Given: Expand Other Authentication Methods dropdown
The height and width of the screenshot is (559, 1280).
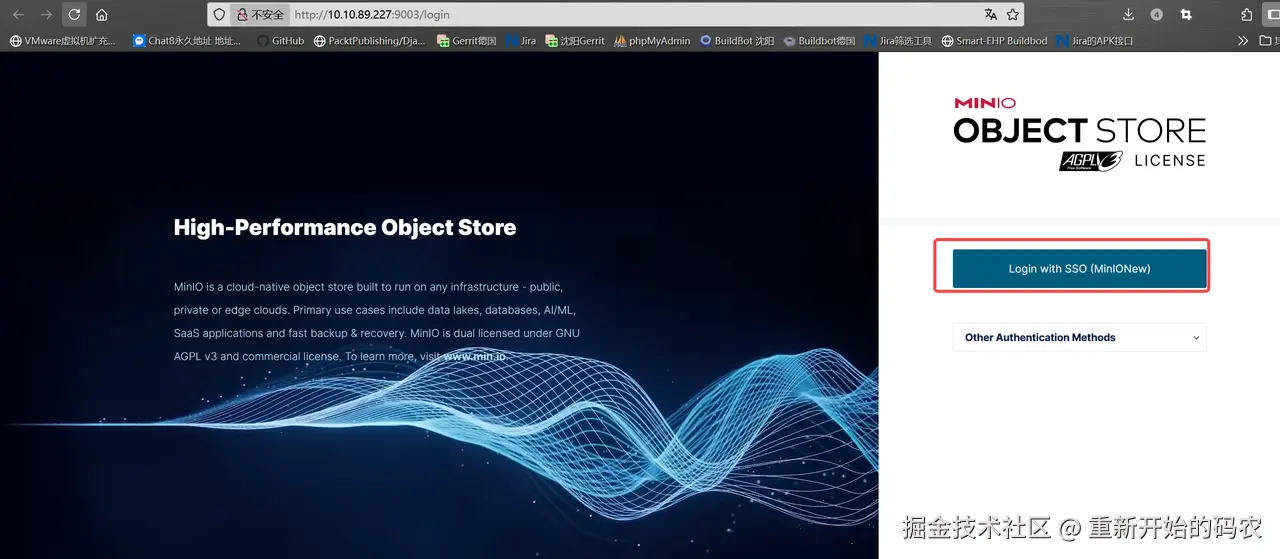Looking at the screenshot, I should (x=1079, y=337).
